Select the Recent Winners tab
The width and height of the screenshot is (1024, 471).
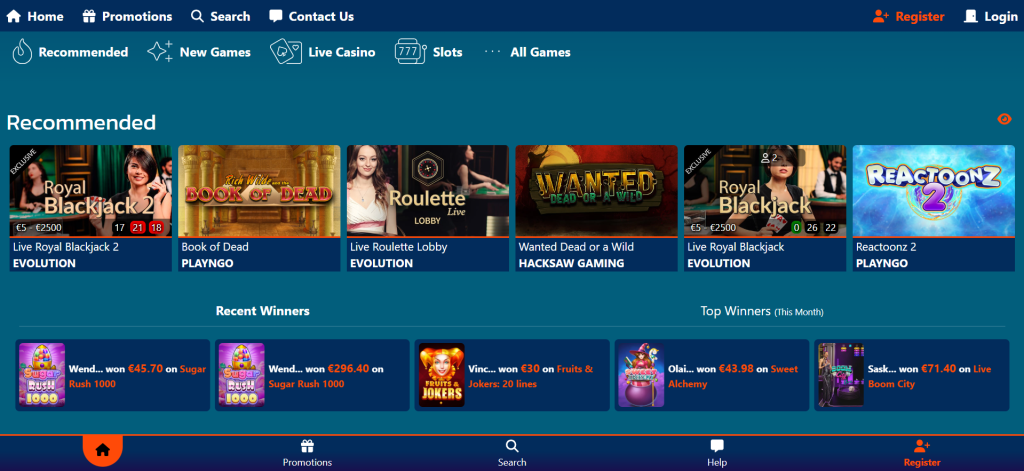tap(262, 311)
